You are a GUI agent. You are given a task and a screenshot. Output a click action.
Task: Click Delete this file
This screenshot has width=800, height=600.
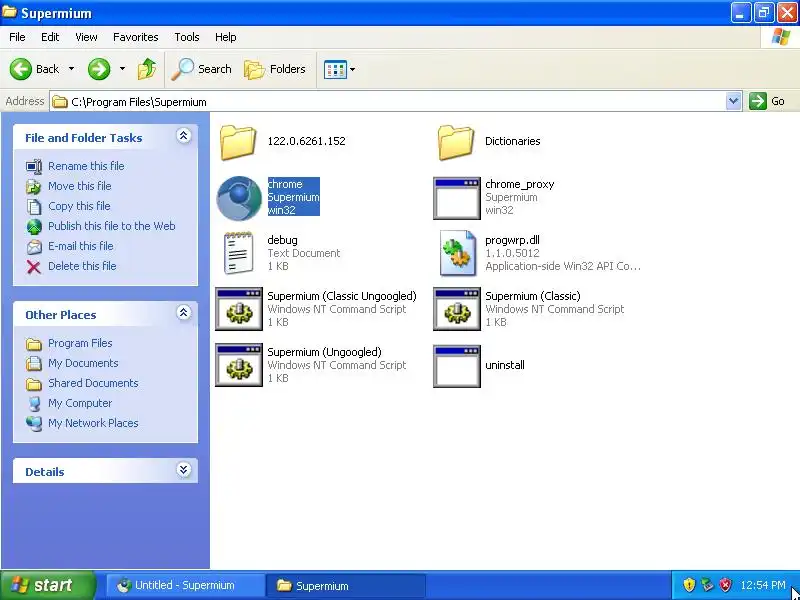click(x=82, y=266)
